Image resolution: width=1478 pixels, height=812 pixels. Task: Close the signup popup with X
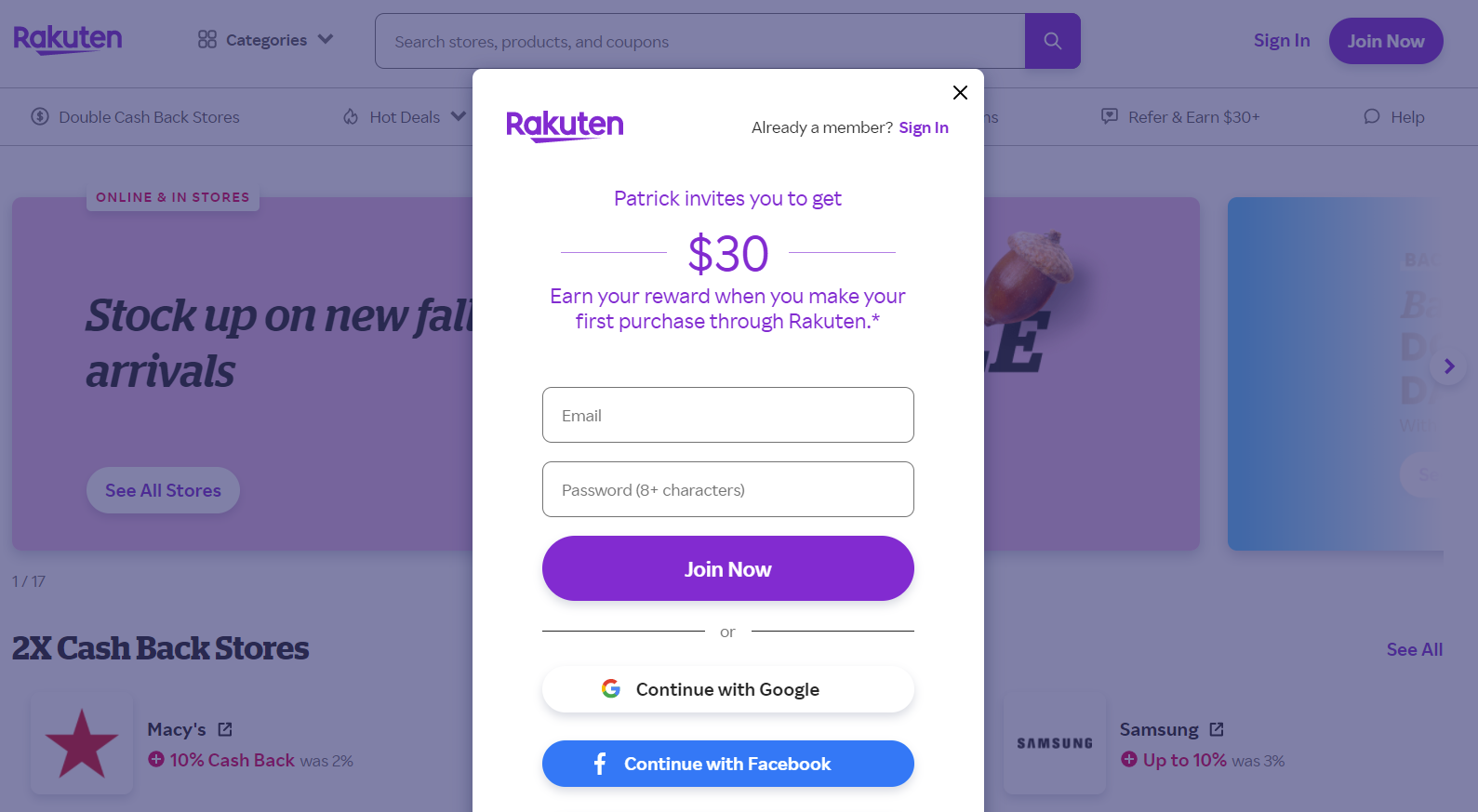pyautogui.click(x=960, y=92)
